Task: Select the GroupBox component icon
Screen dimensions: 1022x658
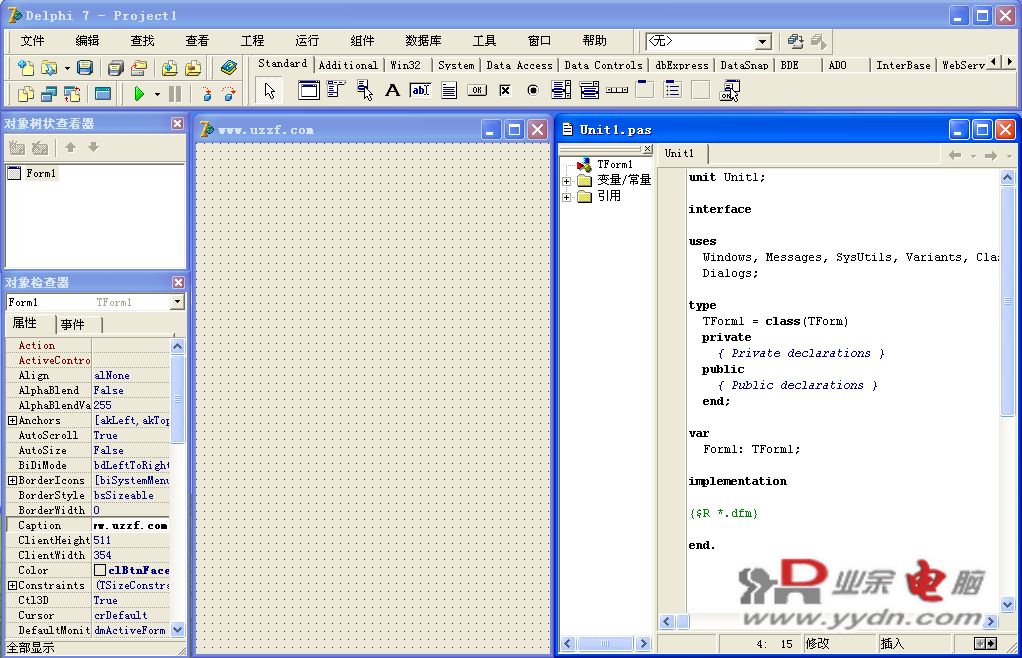Action: coord(645,90)
